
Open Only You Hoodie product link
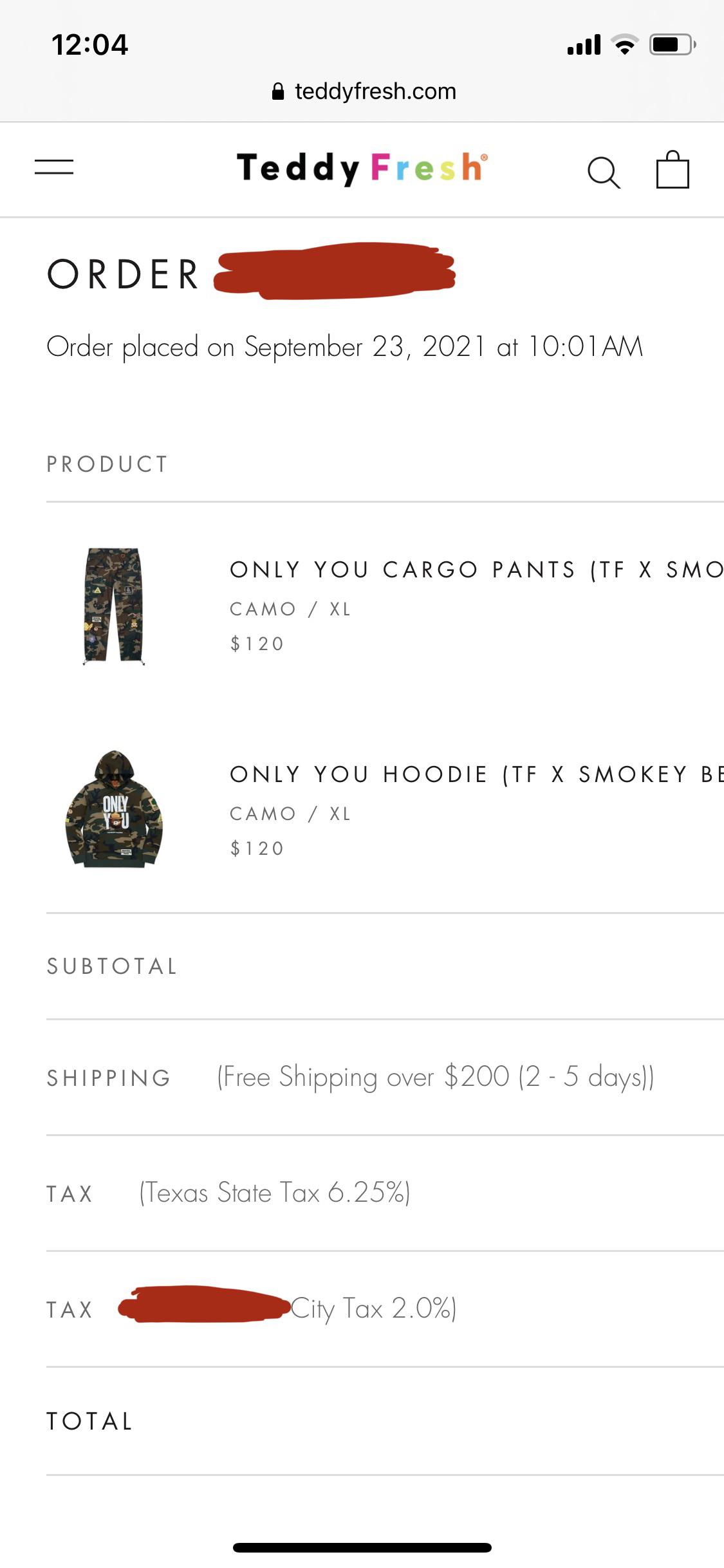[x=476, y=774]
